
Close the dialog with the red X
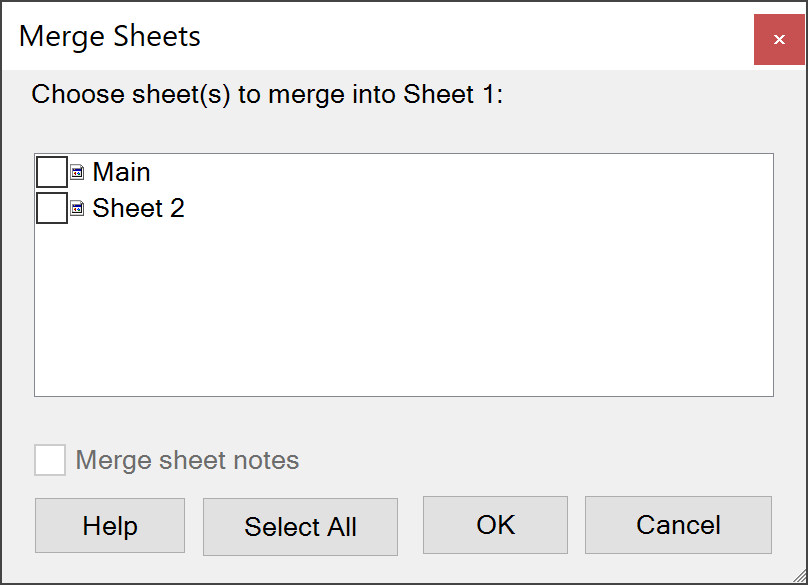click(779, 40)
